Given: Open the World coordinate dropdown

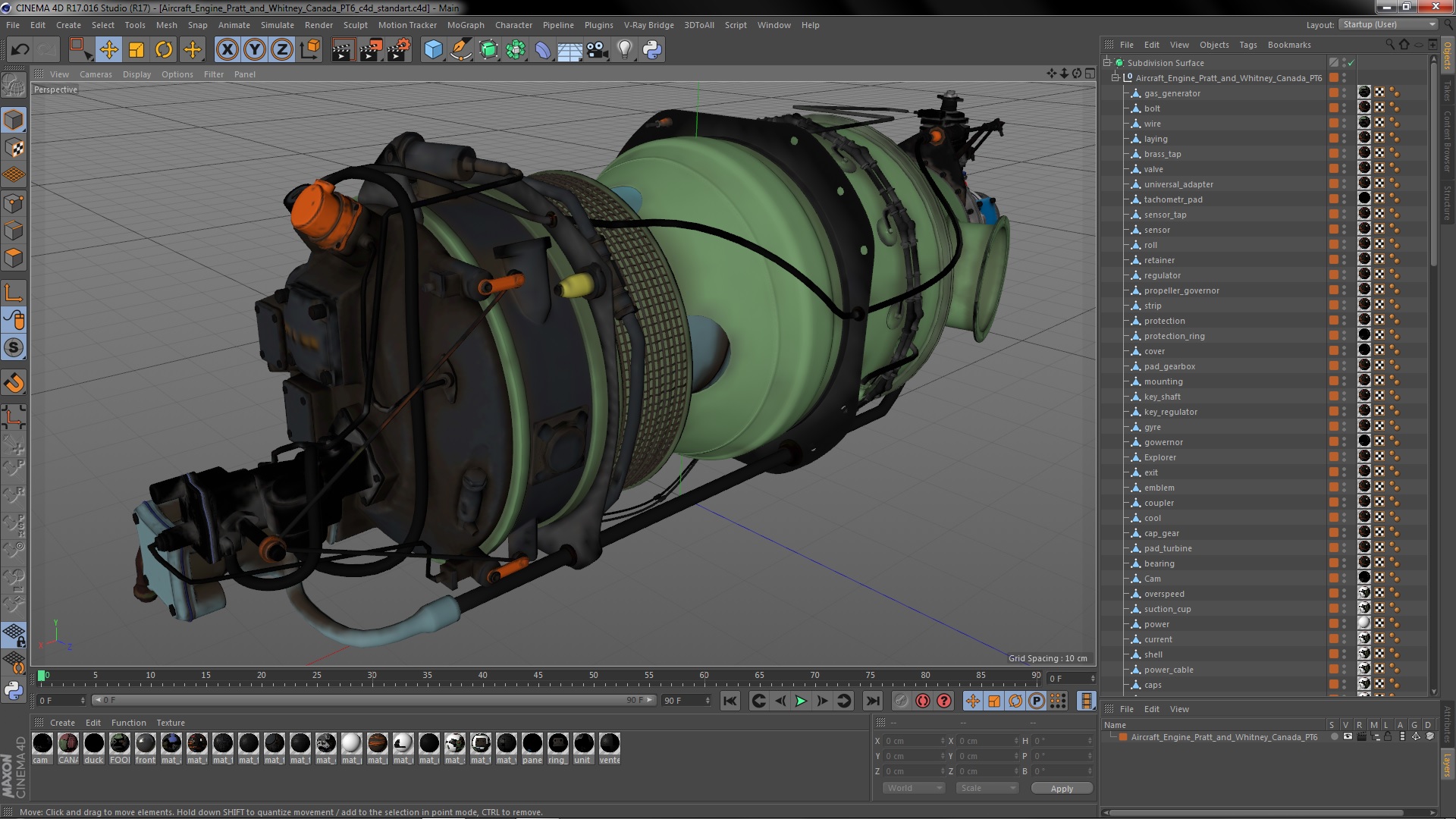Looking at the screenshot, I should coord(914,788).
